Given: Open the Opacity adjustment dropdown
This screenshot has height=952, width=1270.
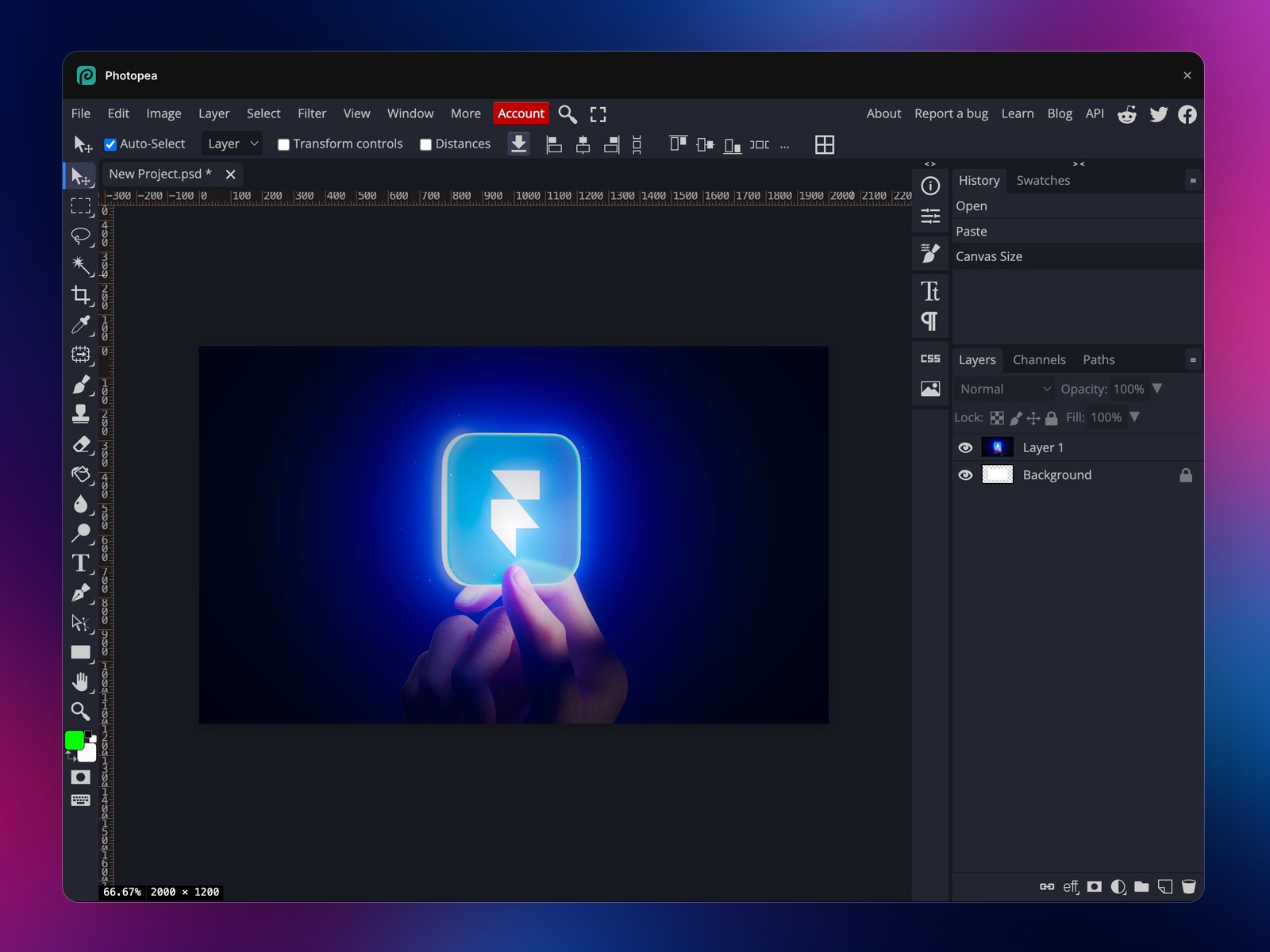Looking at the screenshot, I should 1158,389.
